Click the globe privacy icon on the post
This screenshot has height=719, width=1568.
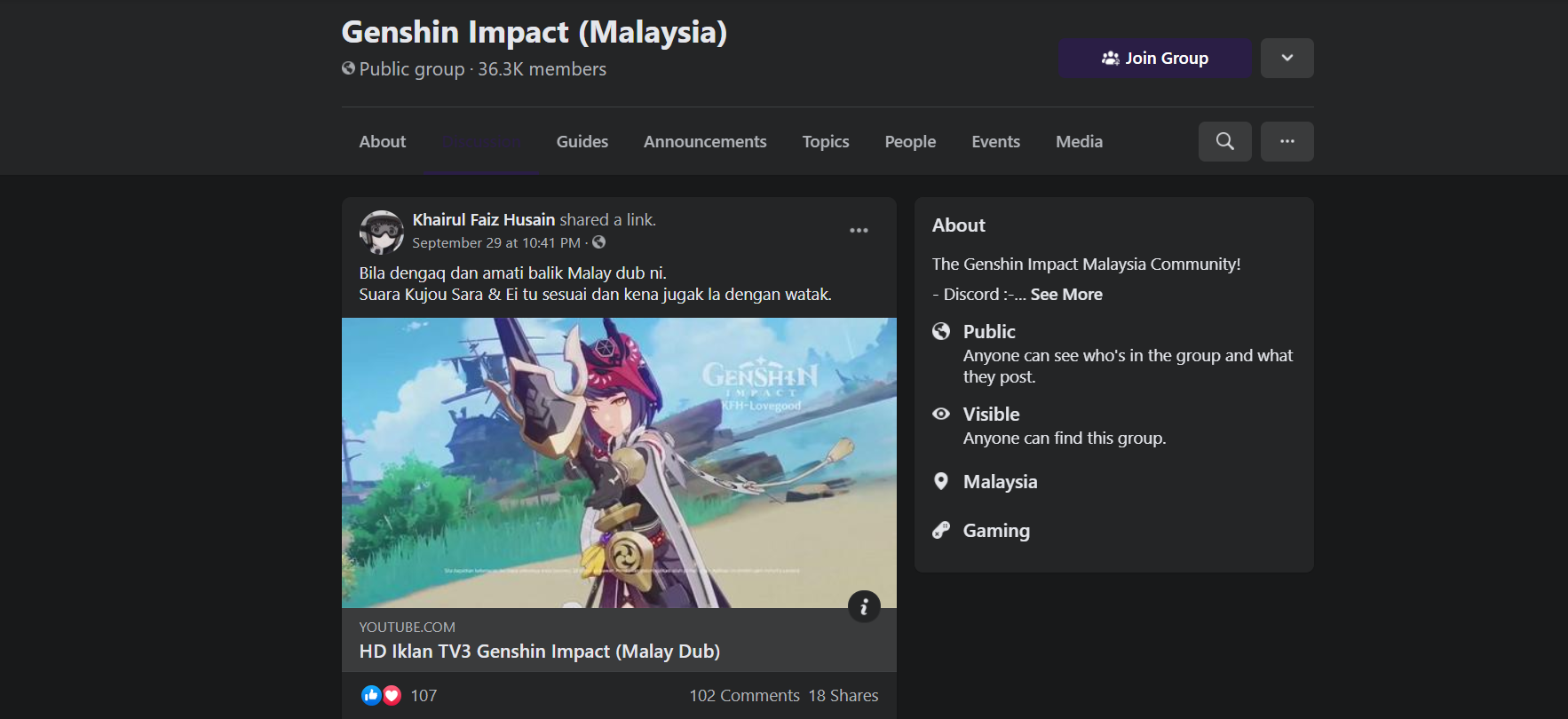[599, 242]
